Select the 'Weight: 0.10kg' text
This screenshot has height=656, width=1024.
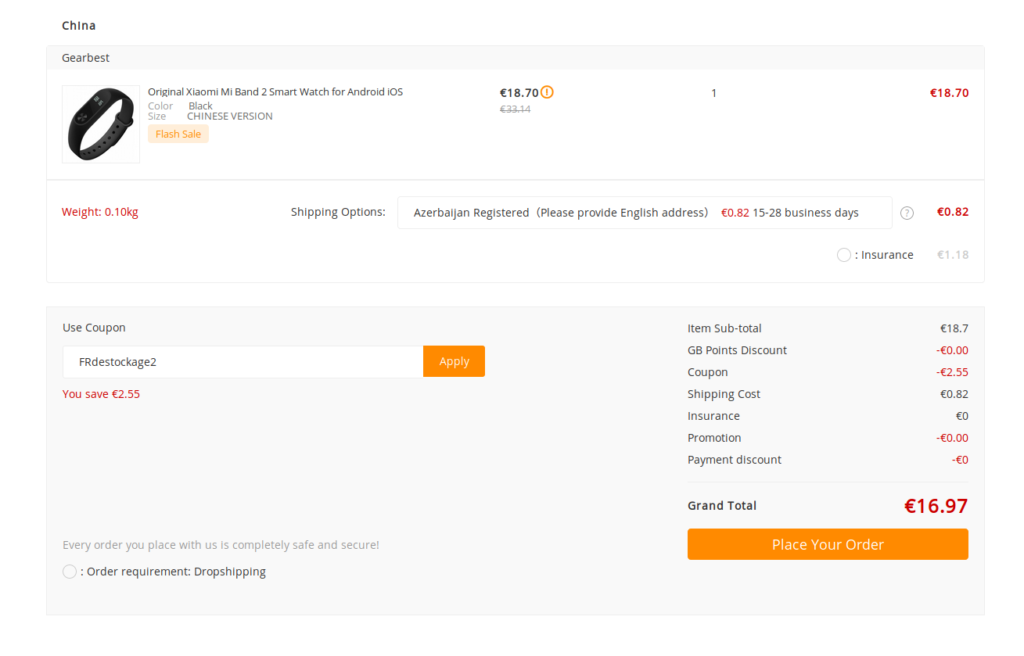(x=100, y=212)
